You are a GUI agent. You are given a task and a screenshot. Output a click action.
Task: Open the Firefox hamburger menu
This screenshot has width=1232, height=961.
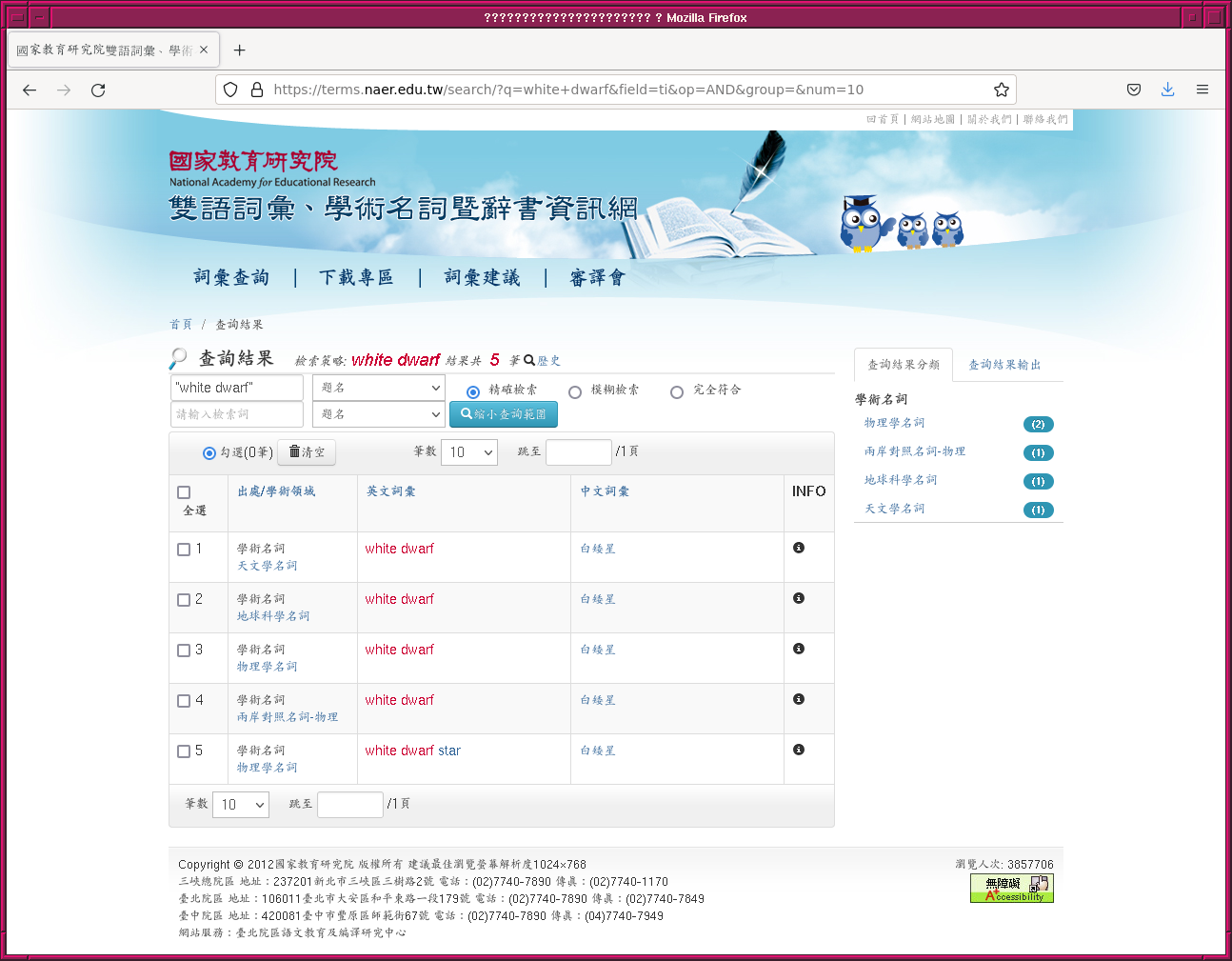click(1202, 90)
